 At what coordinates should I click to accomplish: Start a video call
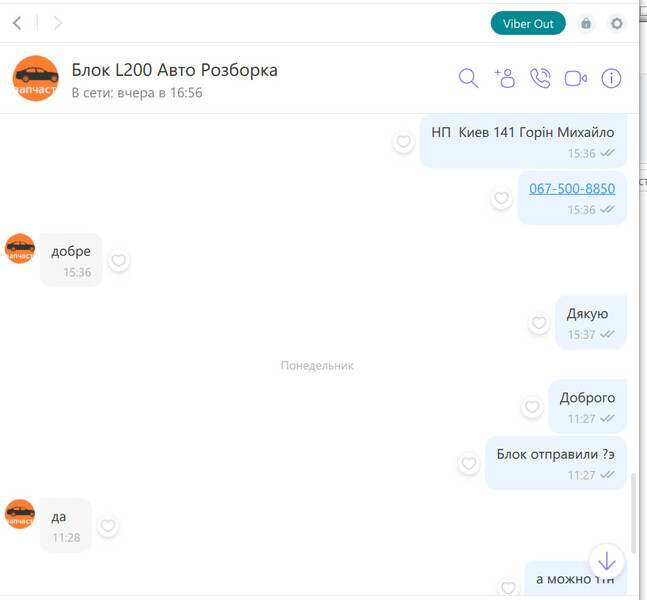[x=576, y=78]
